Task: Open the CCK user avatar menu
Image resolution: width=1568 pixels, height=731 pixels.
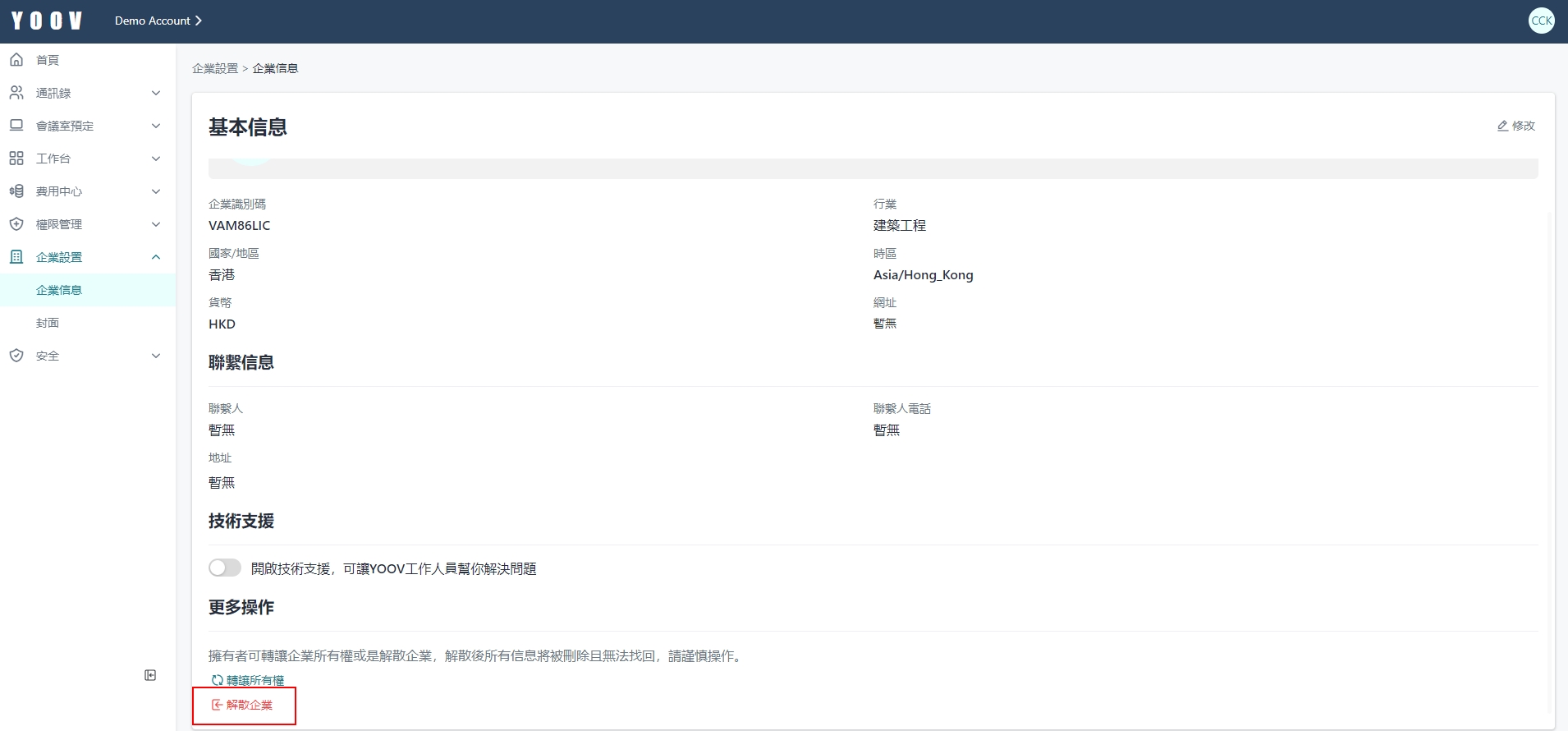Action: click(1541, 21)
